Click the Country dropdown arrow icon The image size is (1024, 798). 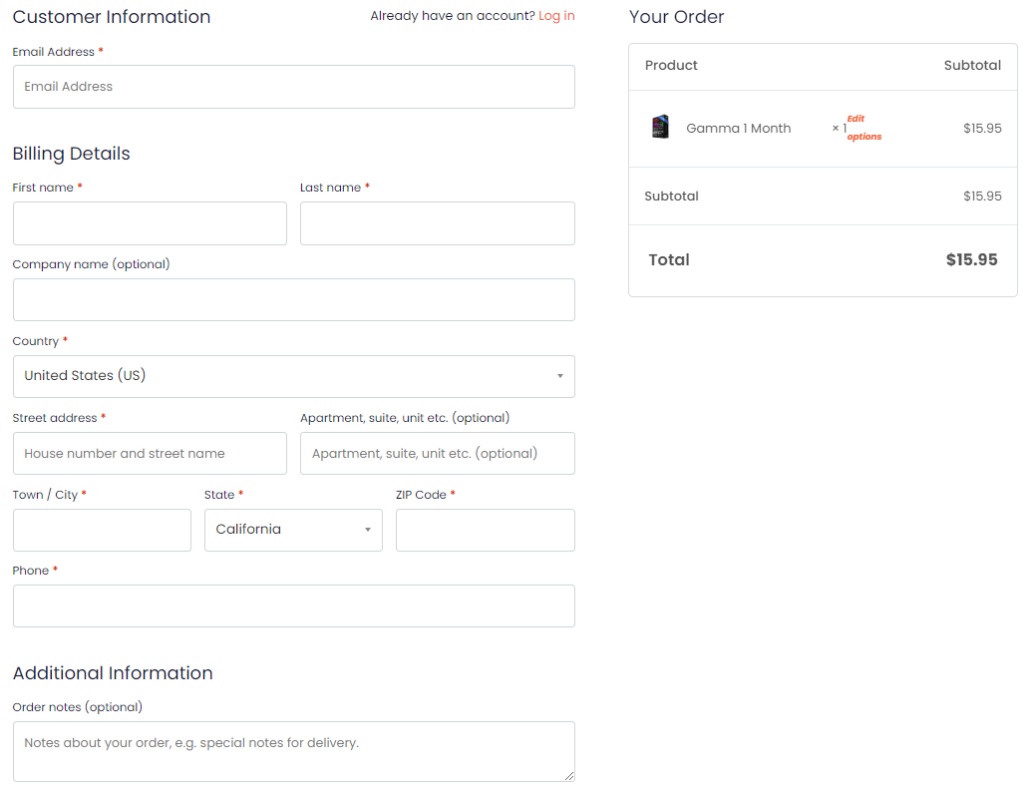[559, 377]
